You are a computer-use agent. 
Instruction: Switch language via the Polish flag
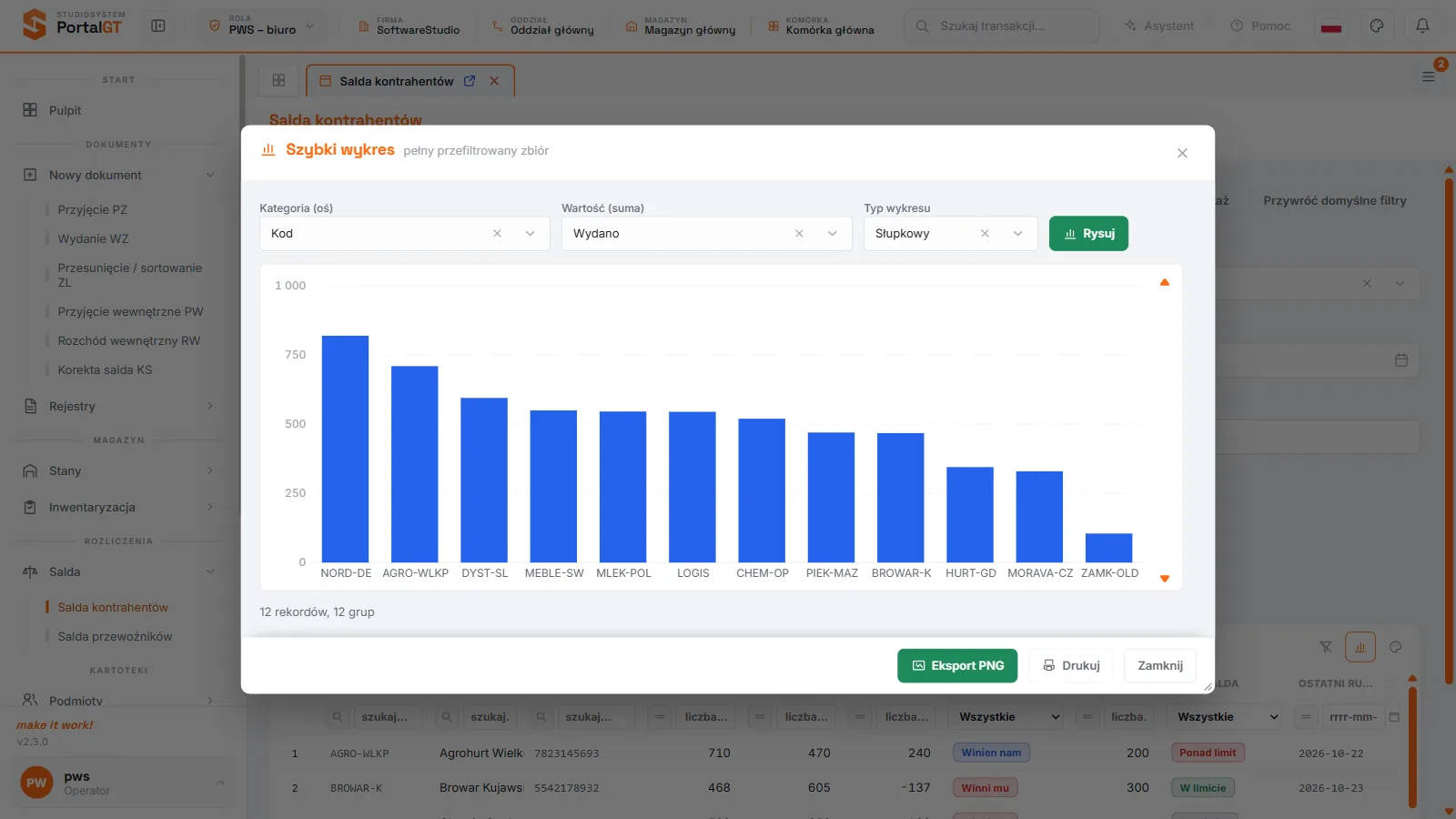pos(1331,25)
